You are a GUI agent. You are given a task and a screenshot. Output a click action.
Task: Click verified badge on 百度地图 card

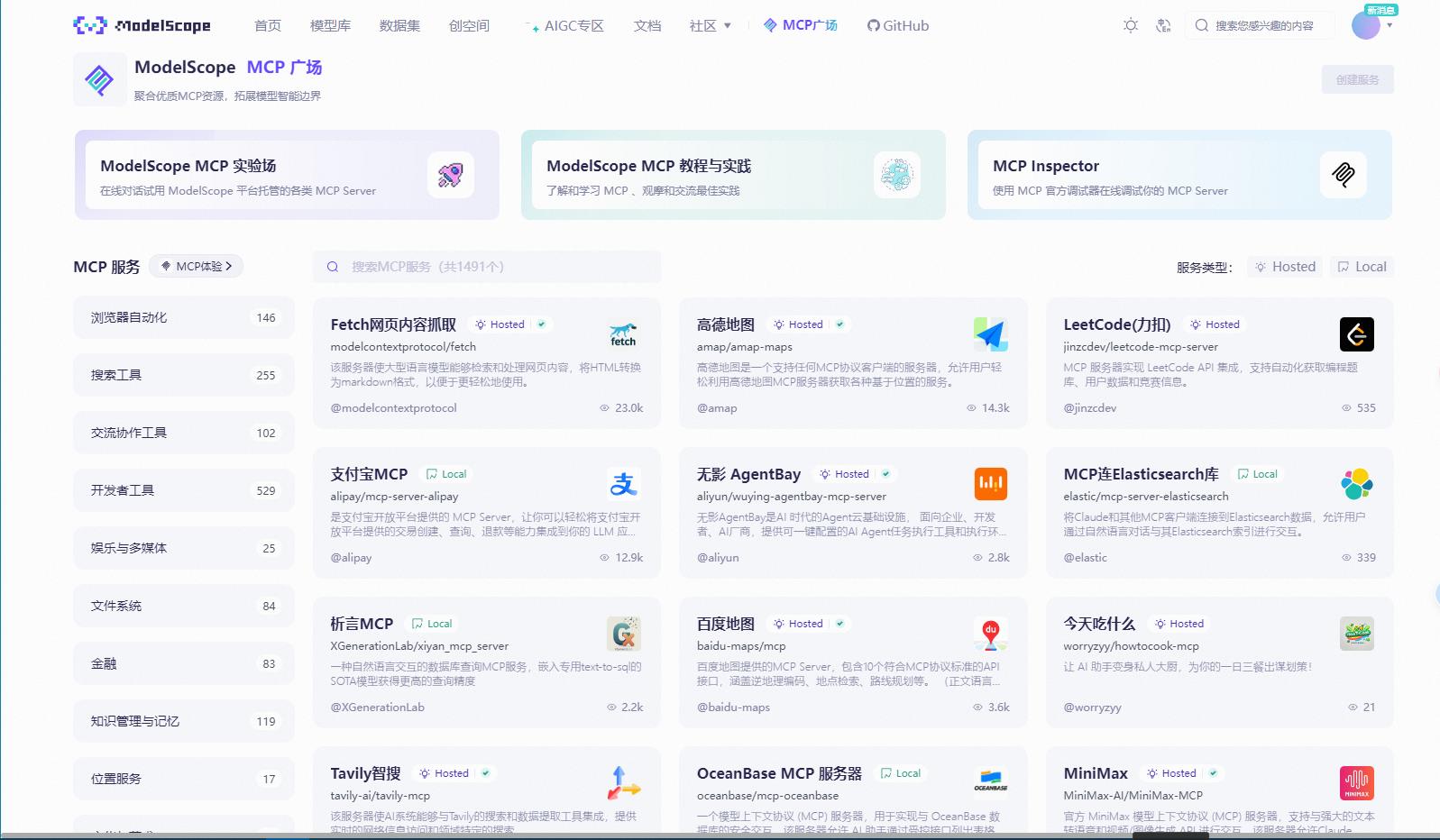(x=840, y=624)
